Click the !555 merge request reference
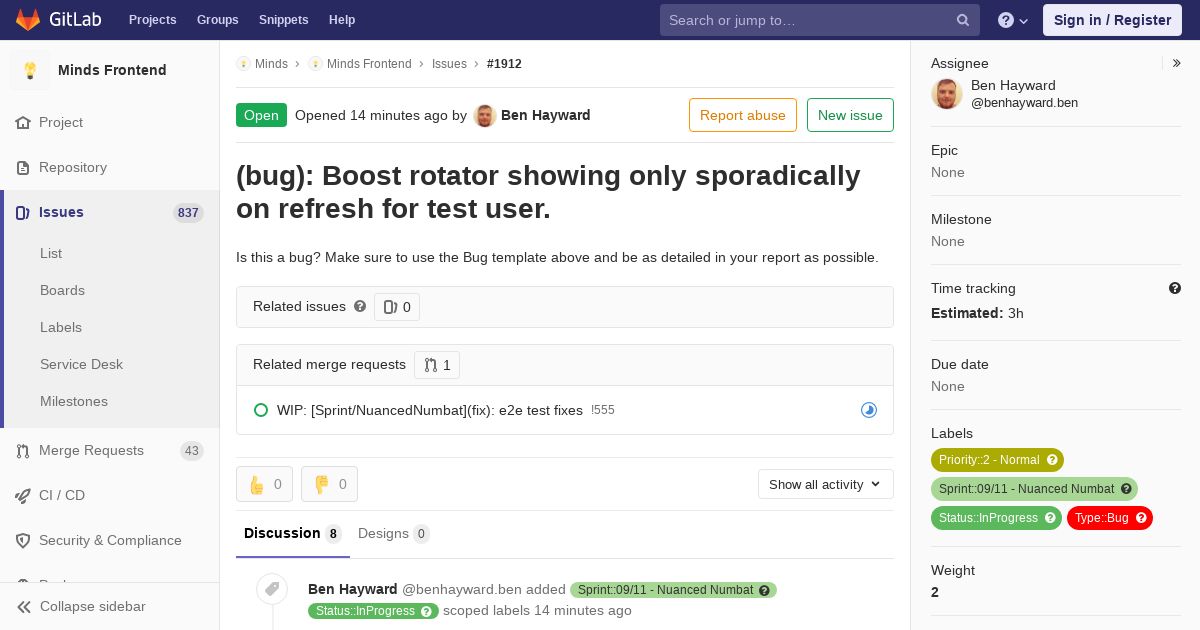This screenshot has width=1200, height=630. [603, 410]
